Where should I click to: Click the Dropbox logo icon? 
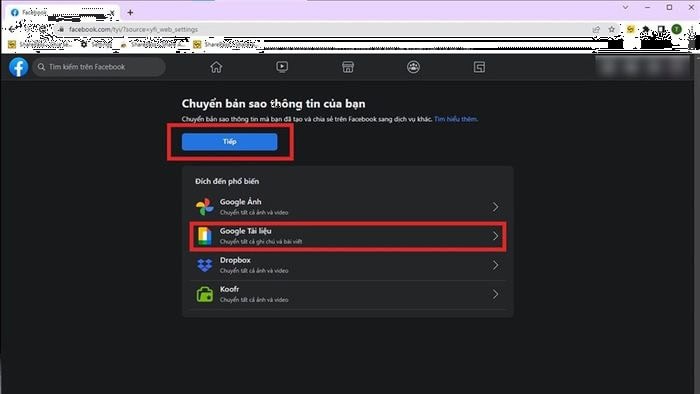(204, 265)
